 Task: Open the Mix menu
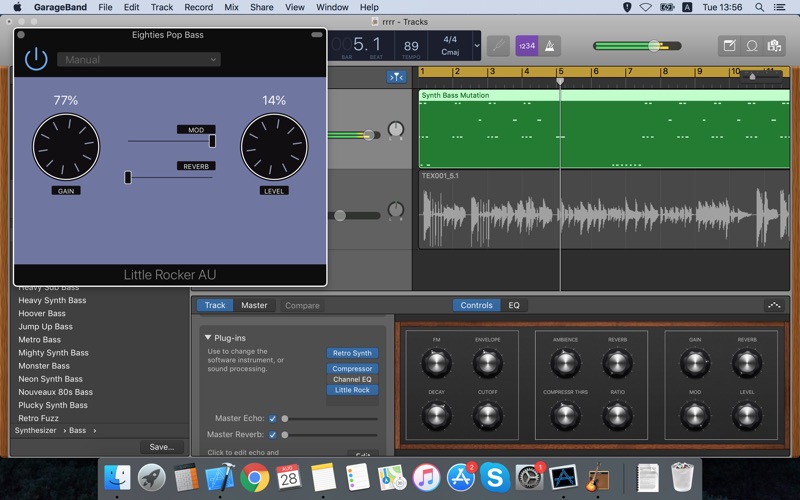[x=231, y=7]
